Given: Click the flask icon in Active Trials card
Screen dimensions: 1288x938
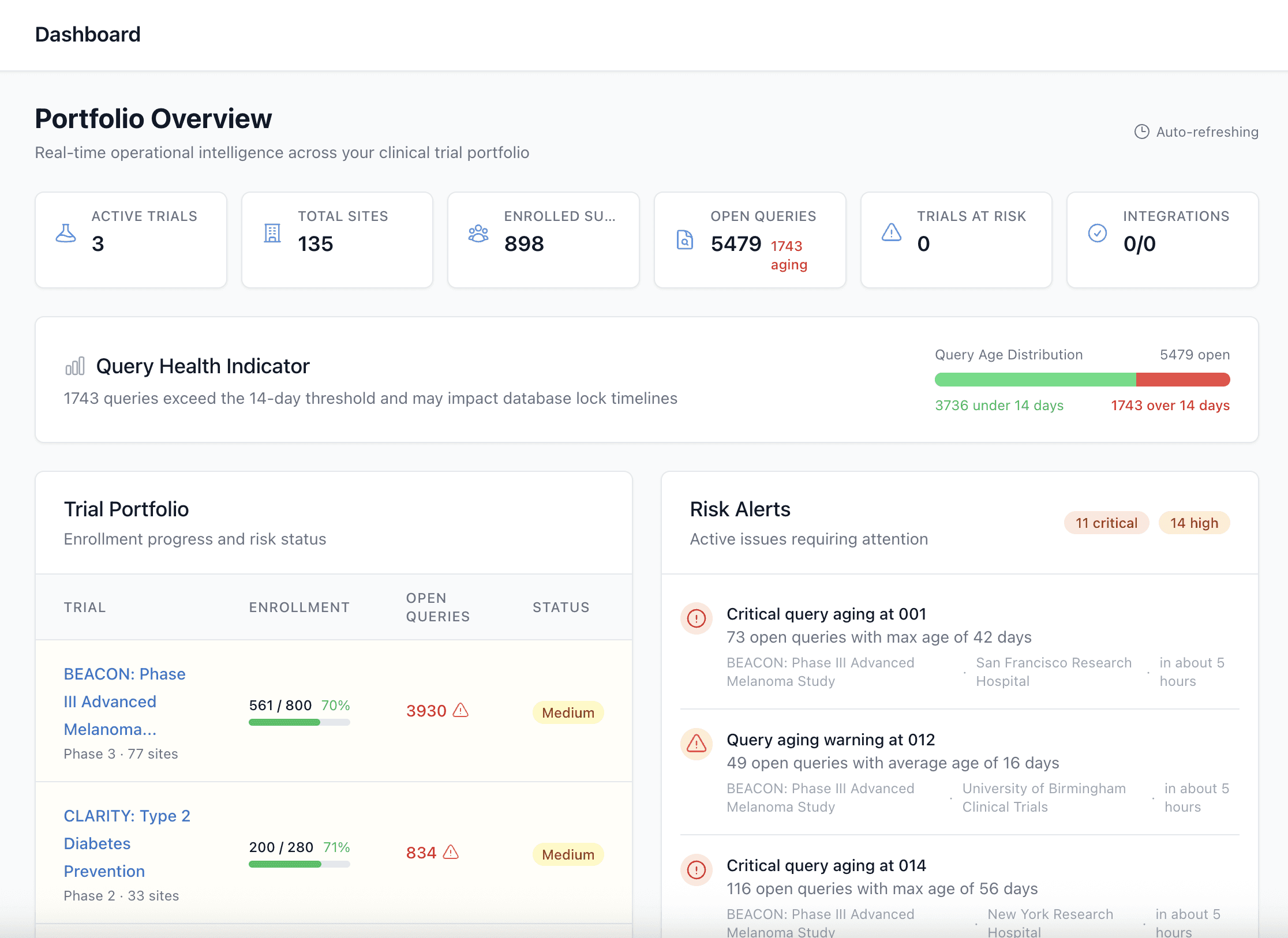Looking at the screenshot, I should pyautogui.click(x=66, y=233).
